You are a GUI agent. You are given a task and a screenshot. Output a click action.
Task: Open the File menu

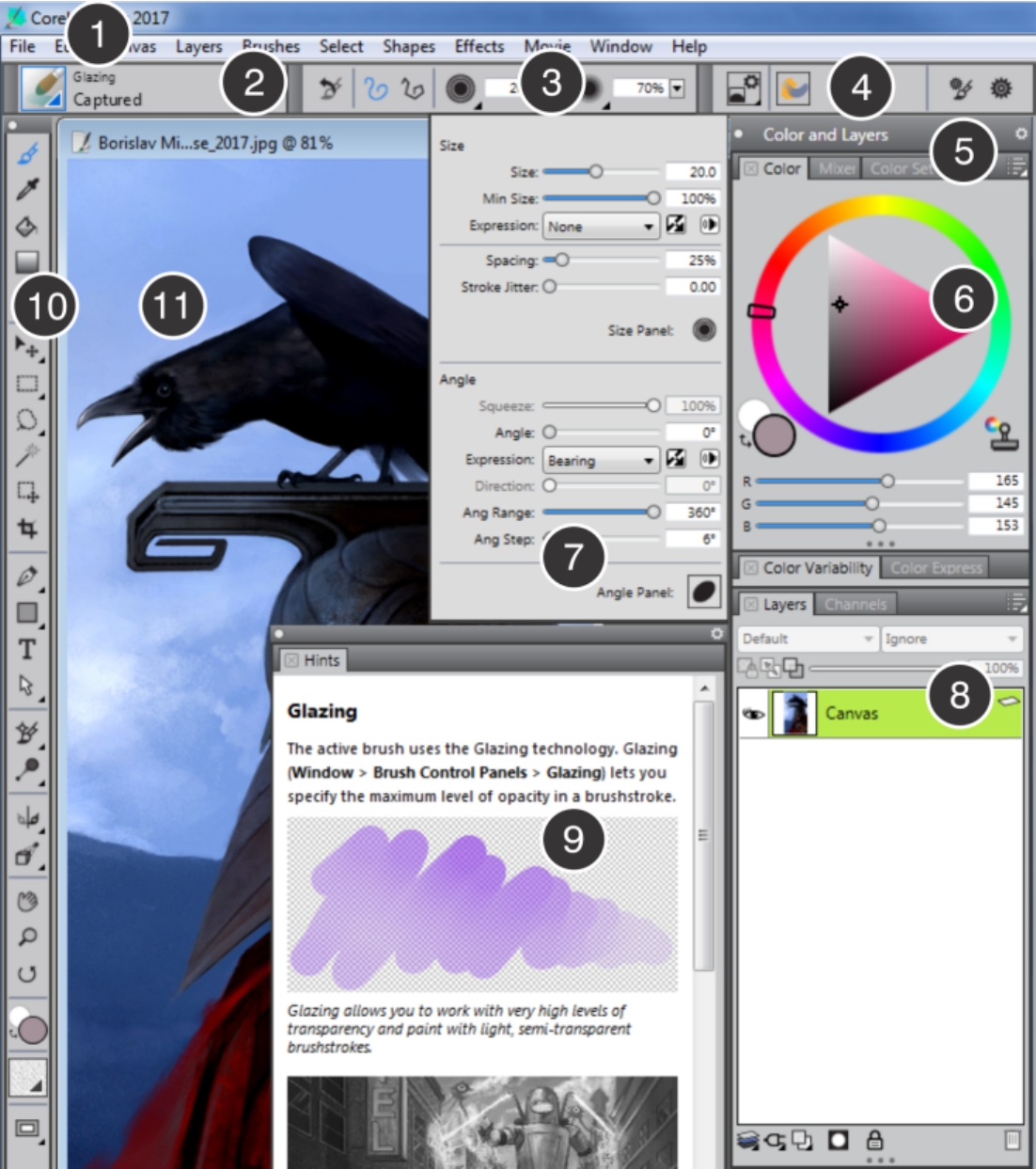click(22, 46)
